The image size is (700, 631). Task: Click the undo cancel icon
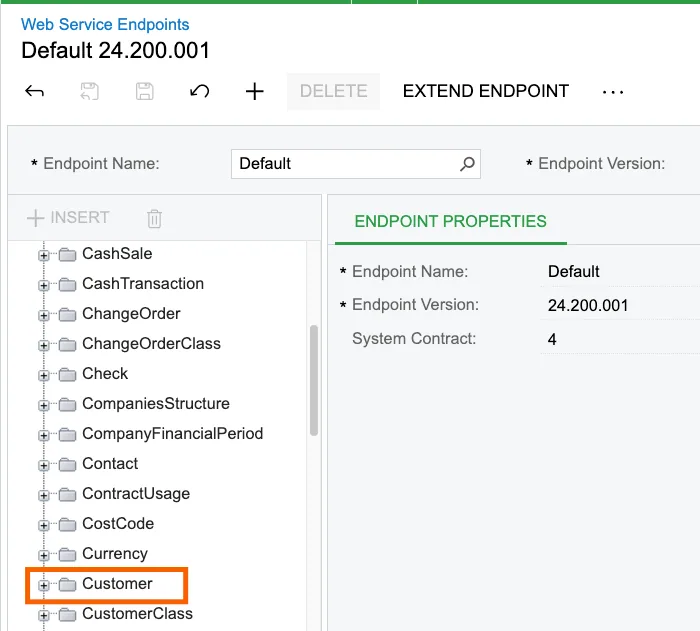pos(200,92)
